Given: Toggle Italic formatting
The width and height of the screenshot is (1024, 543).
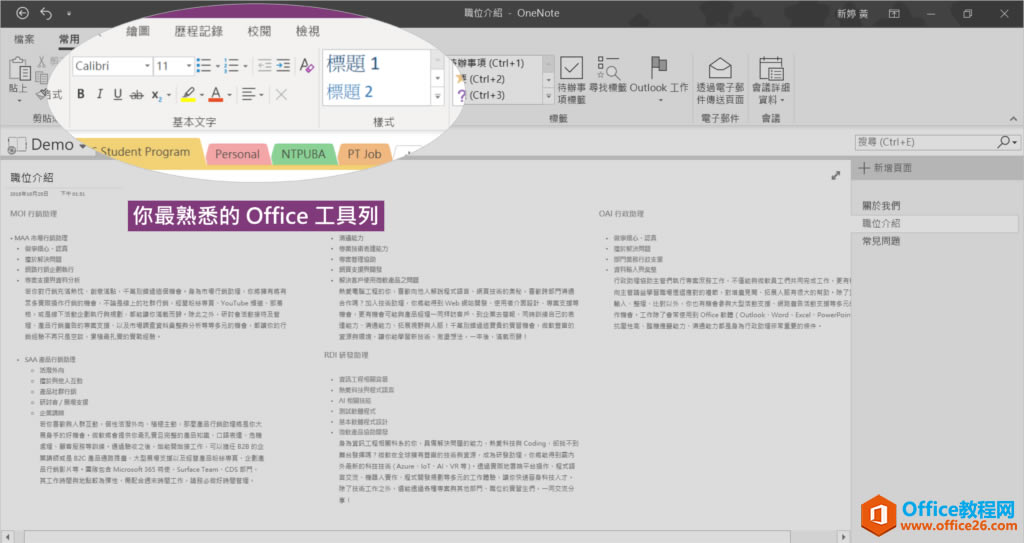Looking at the screenshot, I should [99, 94].
